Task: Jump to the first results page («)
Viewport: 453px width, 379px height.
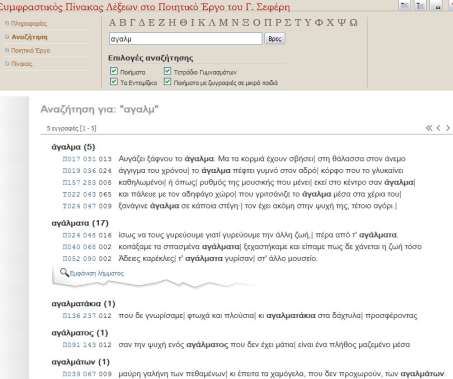Action: tap(429, 128)
